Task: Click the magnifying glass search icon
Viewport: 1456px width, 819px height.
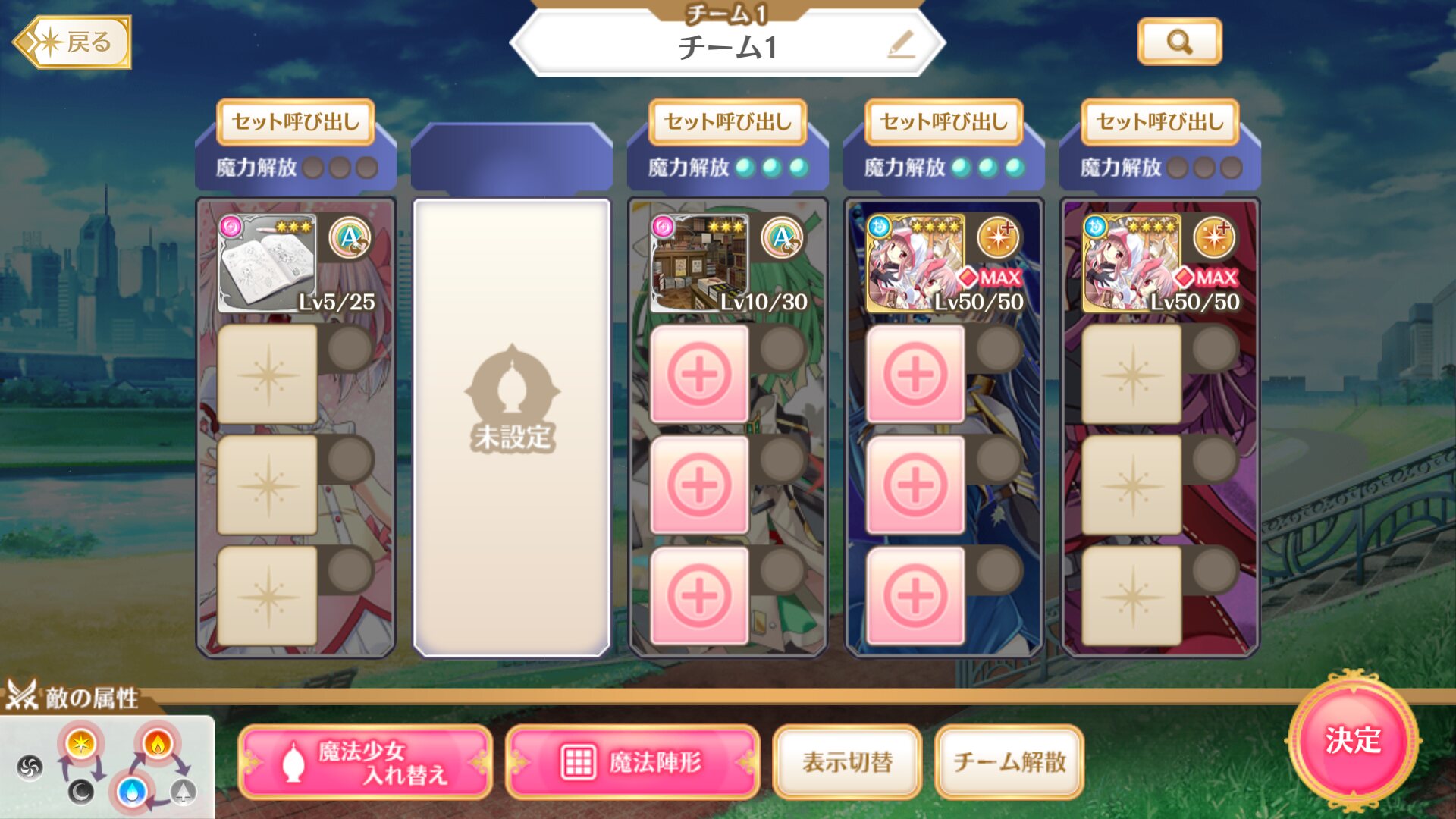Action: (x=1179, y=42)
